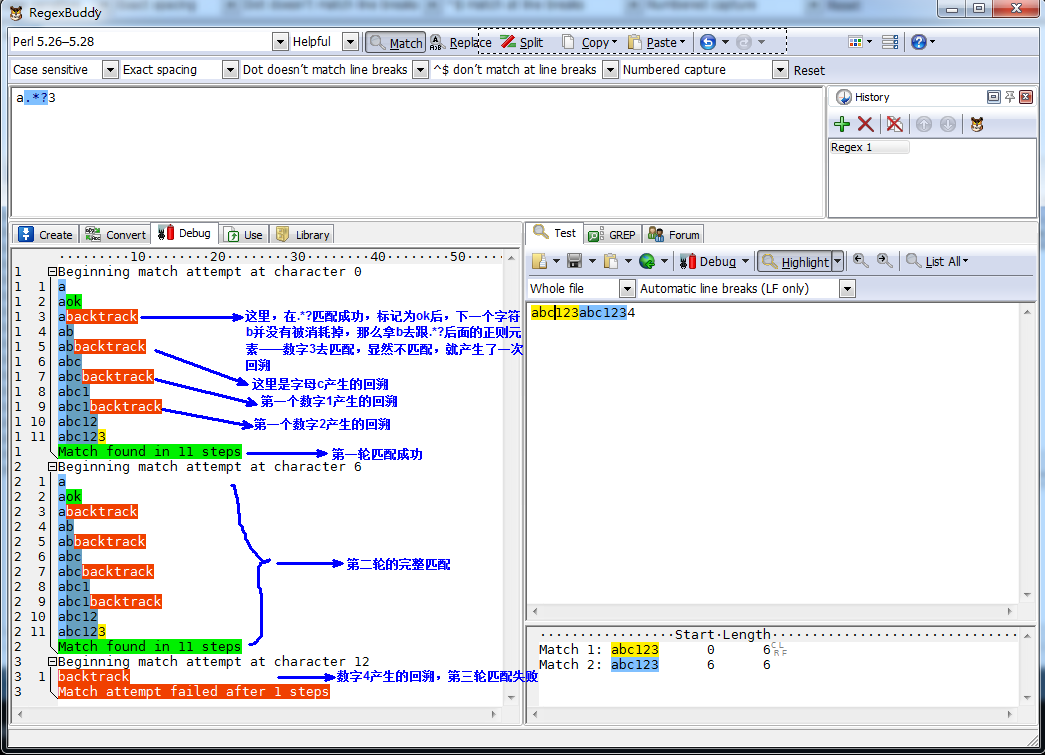Click the Split toolbar button
1045x755 pixels.
point(521,42)
